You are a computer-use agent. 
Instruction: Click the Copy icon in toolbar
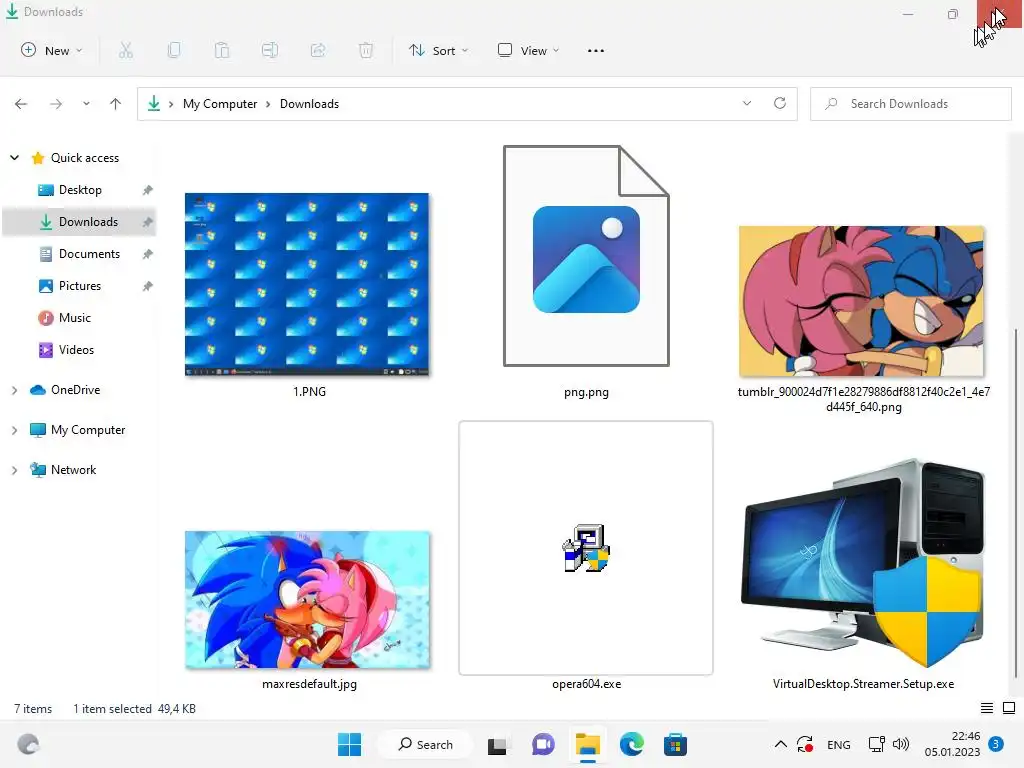pyautogui.click(x=174, y=50)
